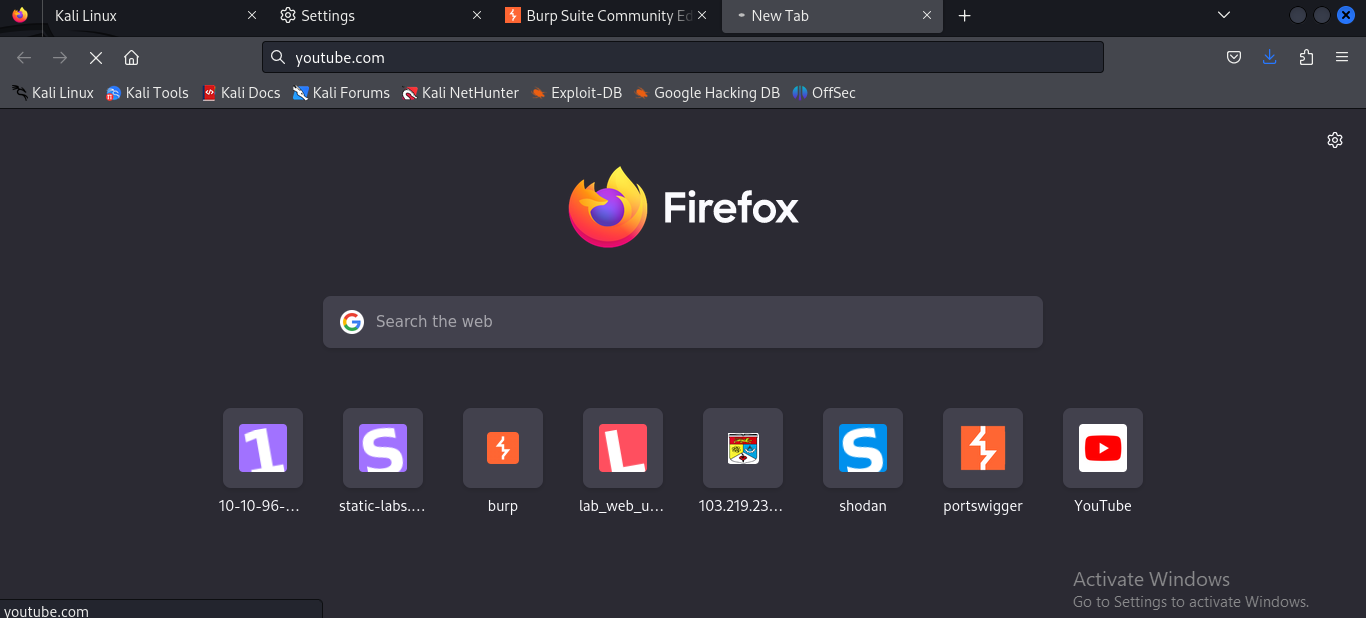Open the Kali Docs bookmark
The image size is (1366, 618).
click(241, 93)
